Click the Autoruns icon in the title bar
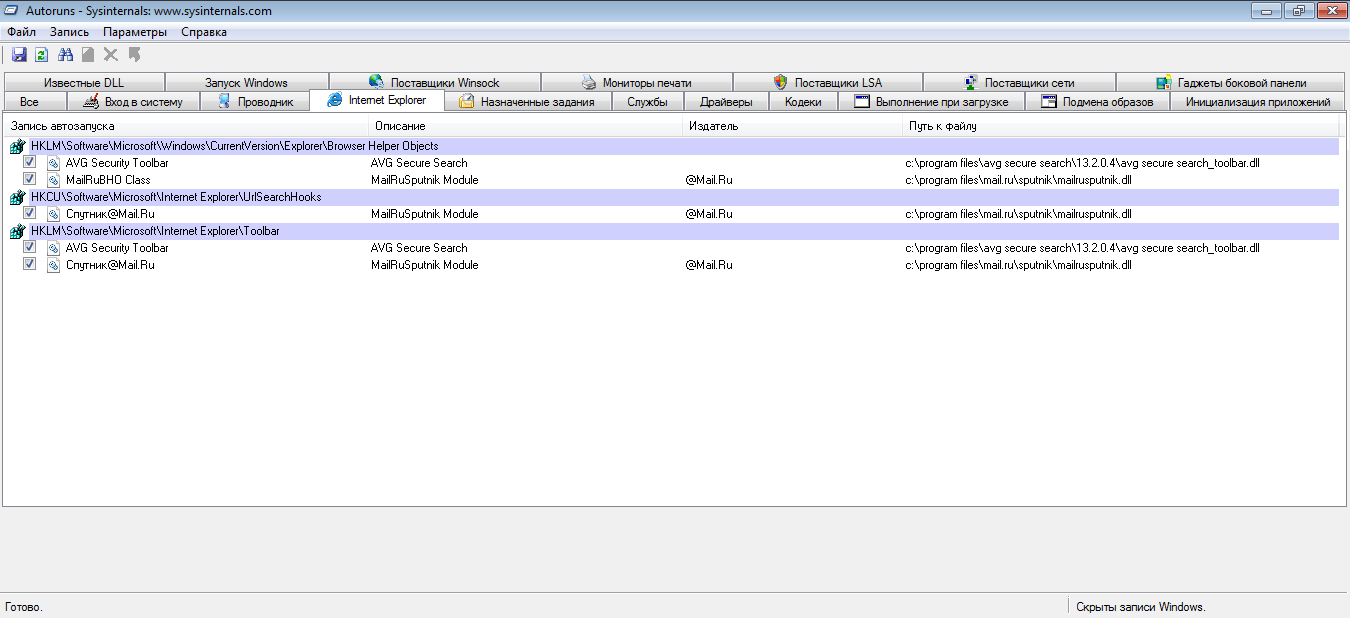Viewport: 1350px width, 618px height. tap(12, 11)
